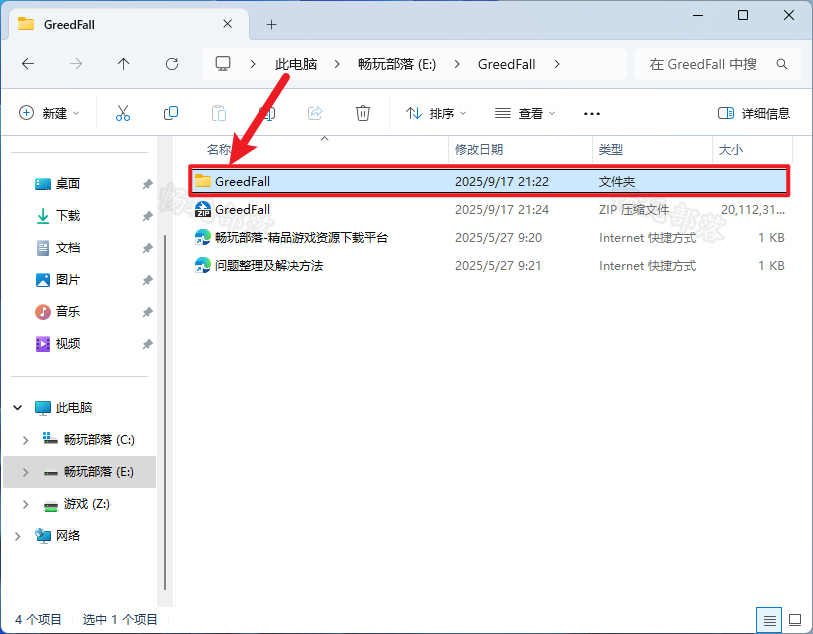Select the GreedFall ZIP archive icon
Viewport: 813px width, 634px height.
[x=203, y=209]
